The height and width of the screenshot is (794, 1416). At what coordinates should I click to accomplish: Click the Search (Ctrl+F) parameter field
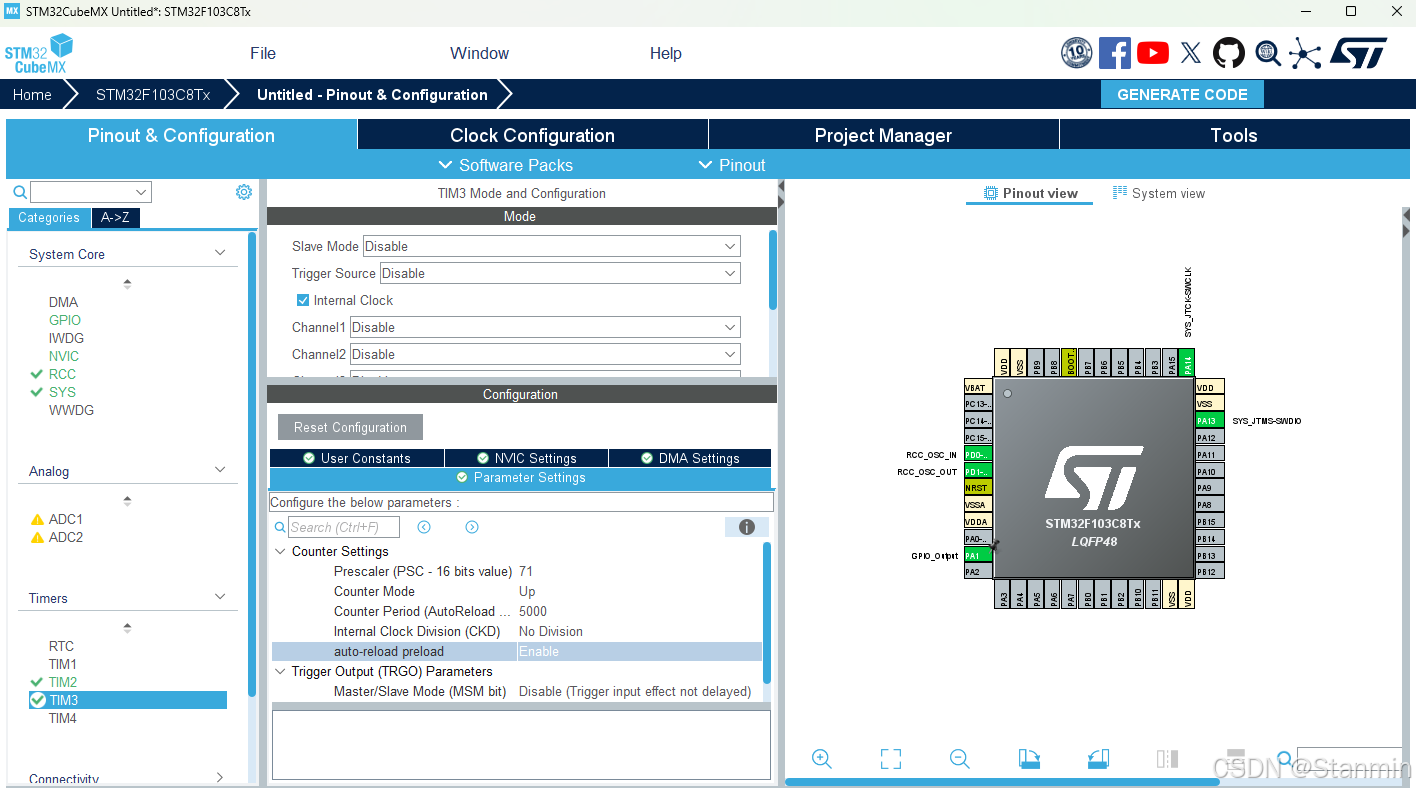[343, 527]
